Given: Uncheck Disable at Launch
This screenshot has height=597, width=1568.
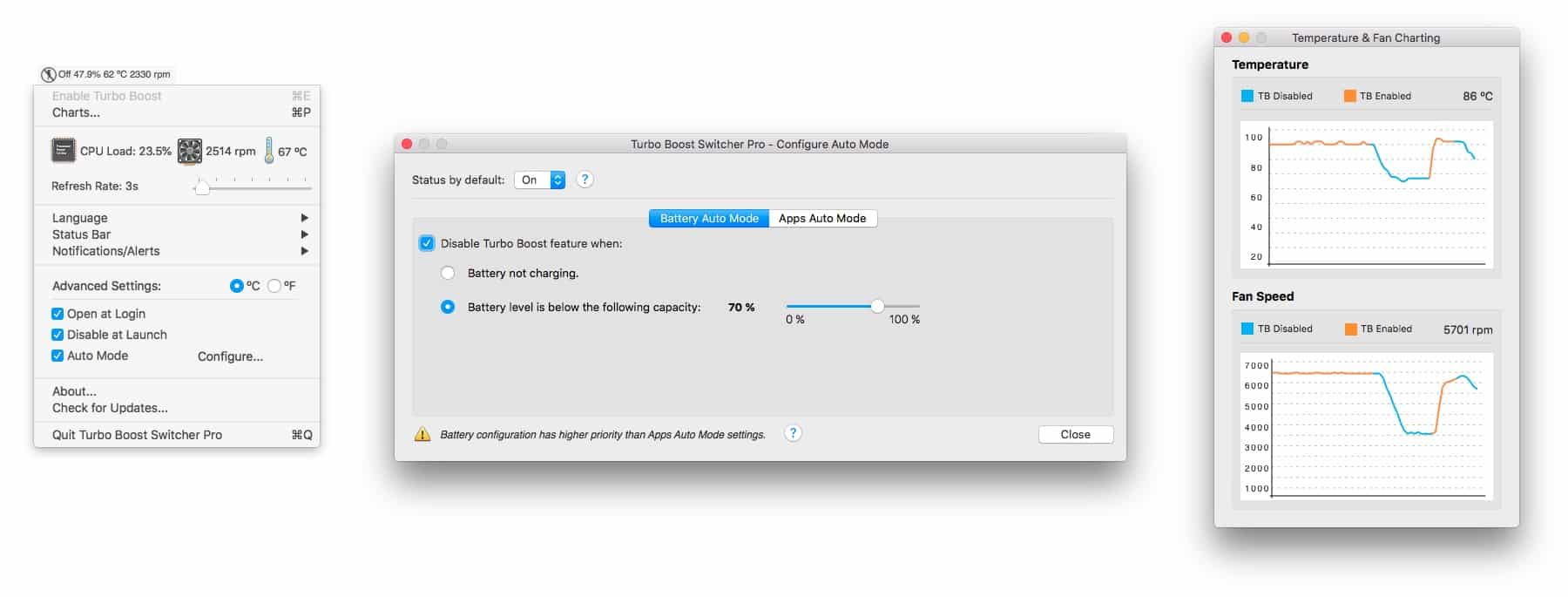Looking at the screenshot, I should point(57,335).
